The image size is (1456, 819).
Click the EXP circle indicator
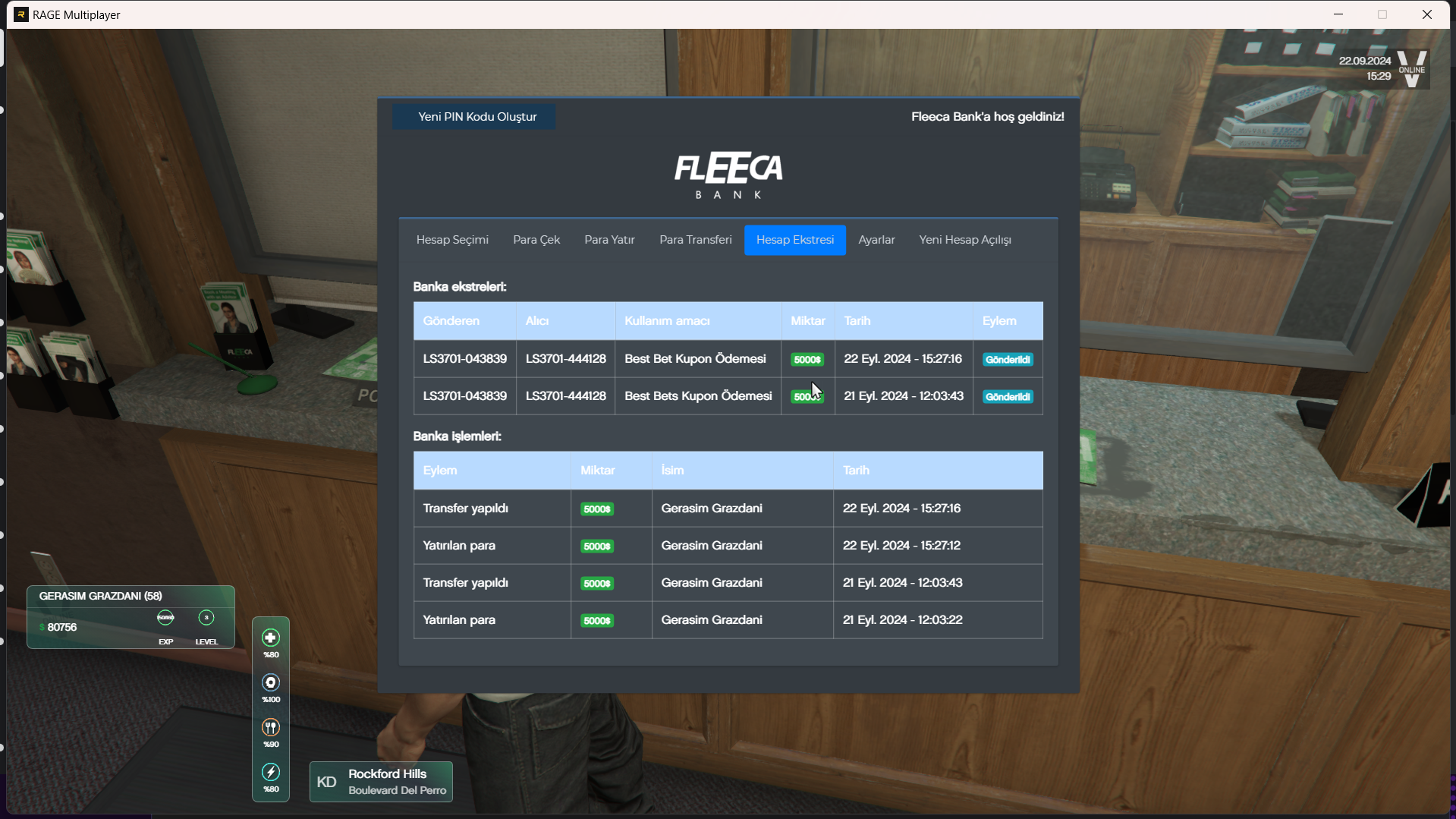pos(165,618)
